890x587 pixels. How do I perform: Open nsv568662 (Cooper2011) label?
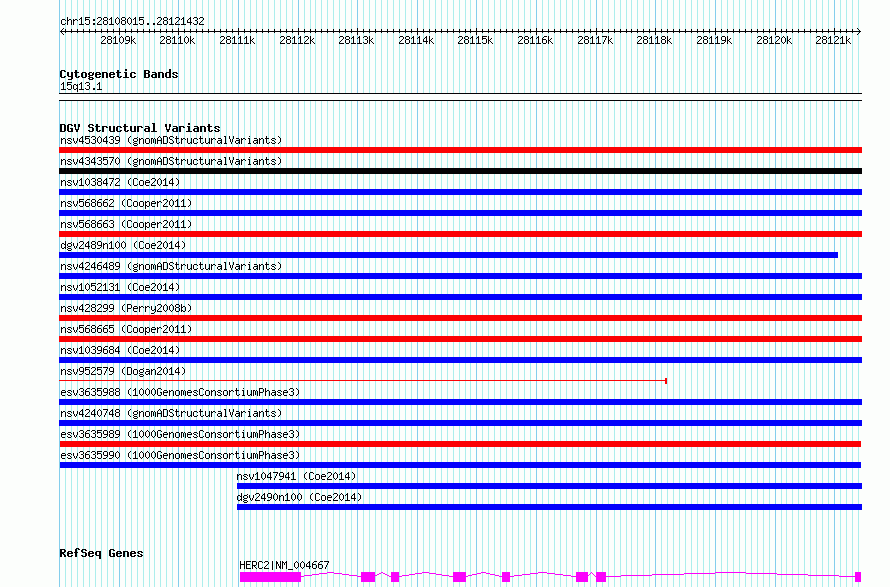(126, 203)
